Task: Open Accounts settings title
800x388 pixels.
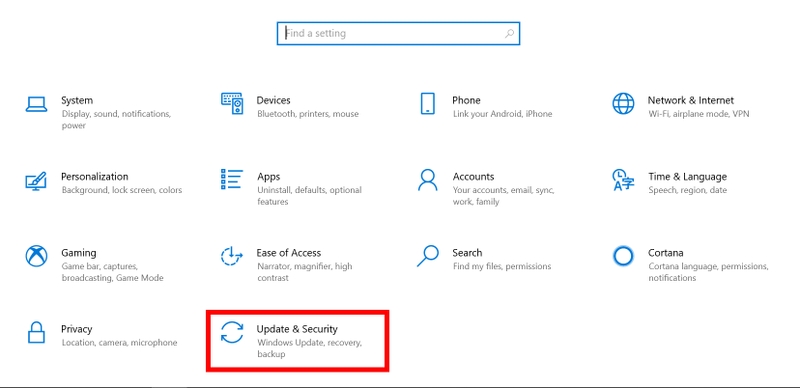Action: [473, 177]
